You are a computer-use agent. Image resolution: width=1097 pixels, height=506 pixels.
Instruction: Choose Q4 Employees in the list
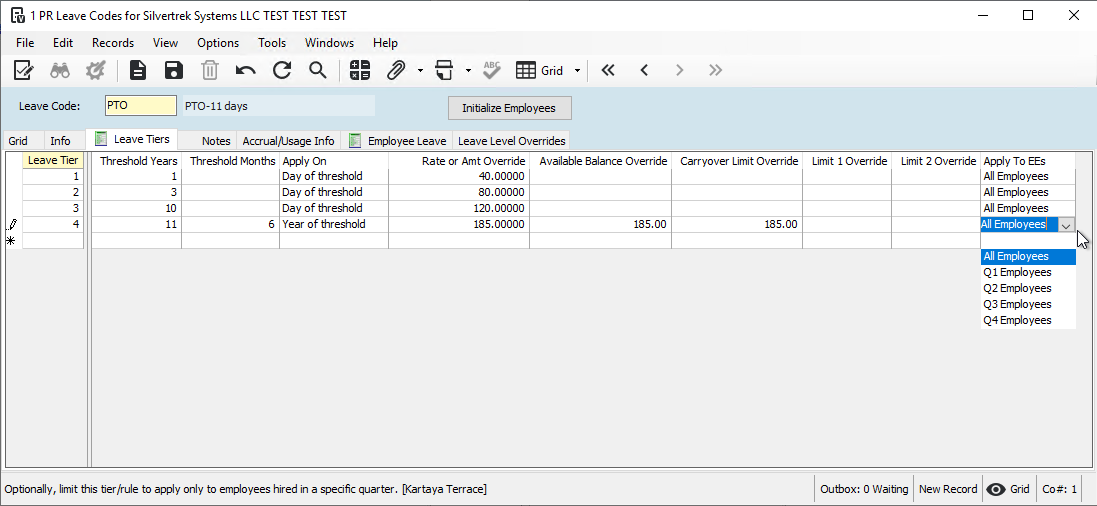(x=1028, y=321)
